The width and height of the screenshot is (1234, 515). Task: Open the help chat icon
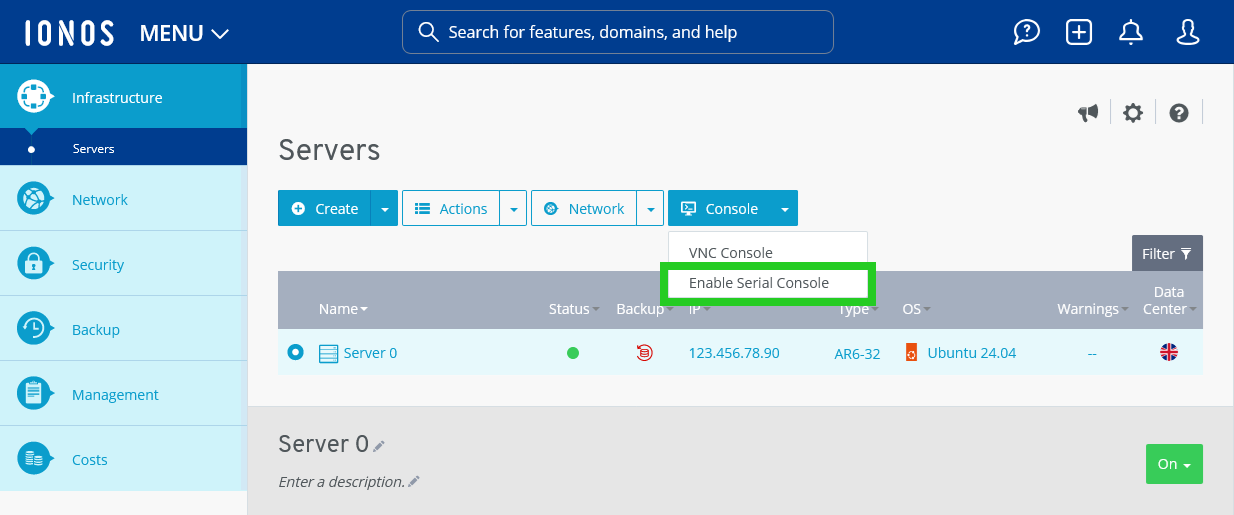(1027, 32)
